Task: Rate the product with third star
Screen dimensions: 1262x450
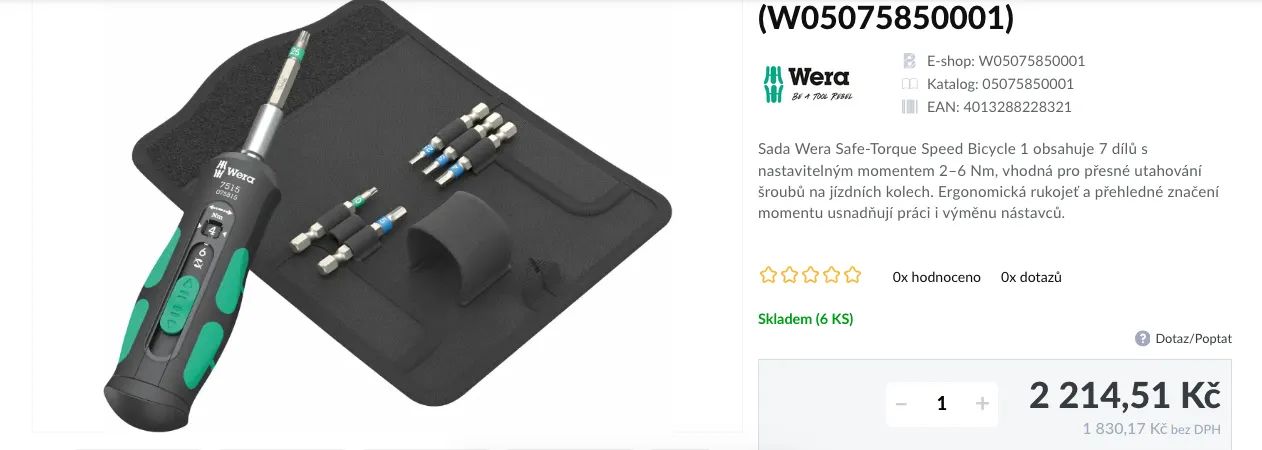Action: pos(810,275)
